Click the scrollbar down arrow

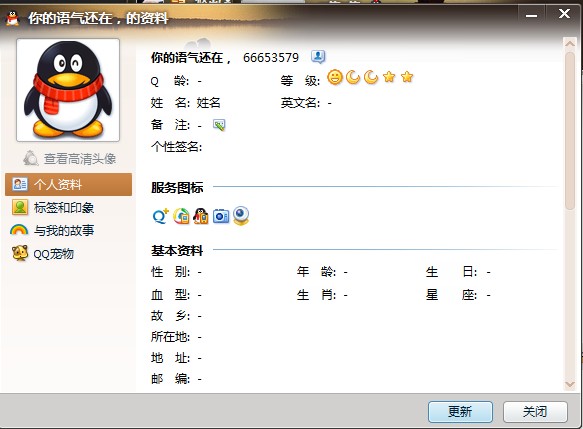pos(570,384)
